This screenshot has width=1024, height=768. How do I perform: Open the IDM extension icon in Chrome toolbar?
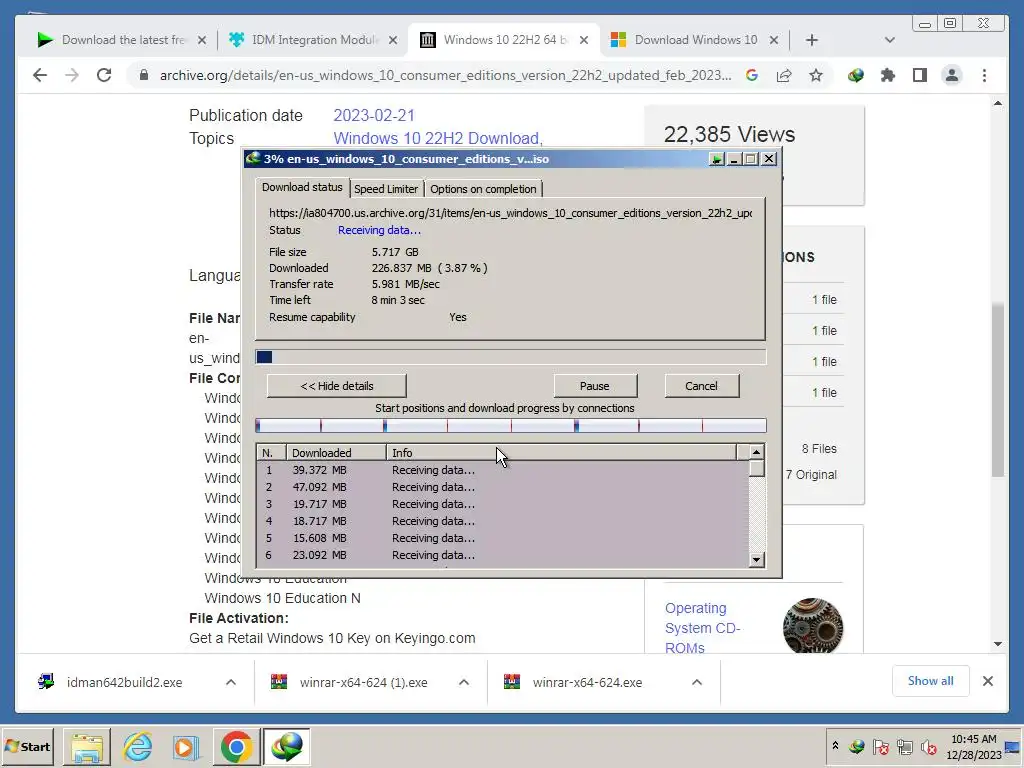[x=856, y=75]
